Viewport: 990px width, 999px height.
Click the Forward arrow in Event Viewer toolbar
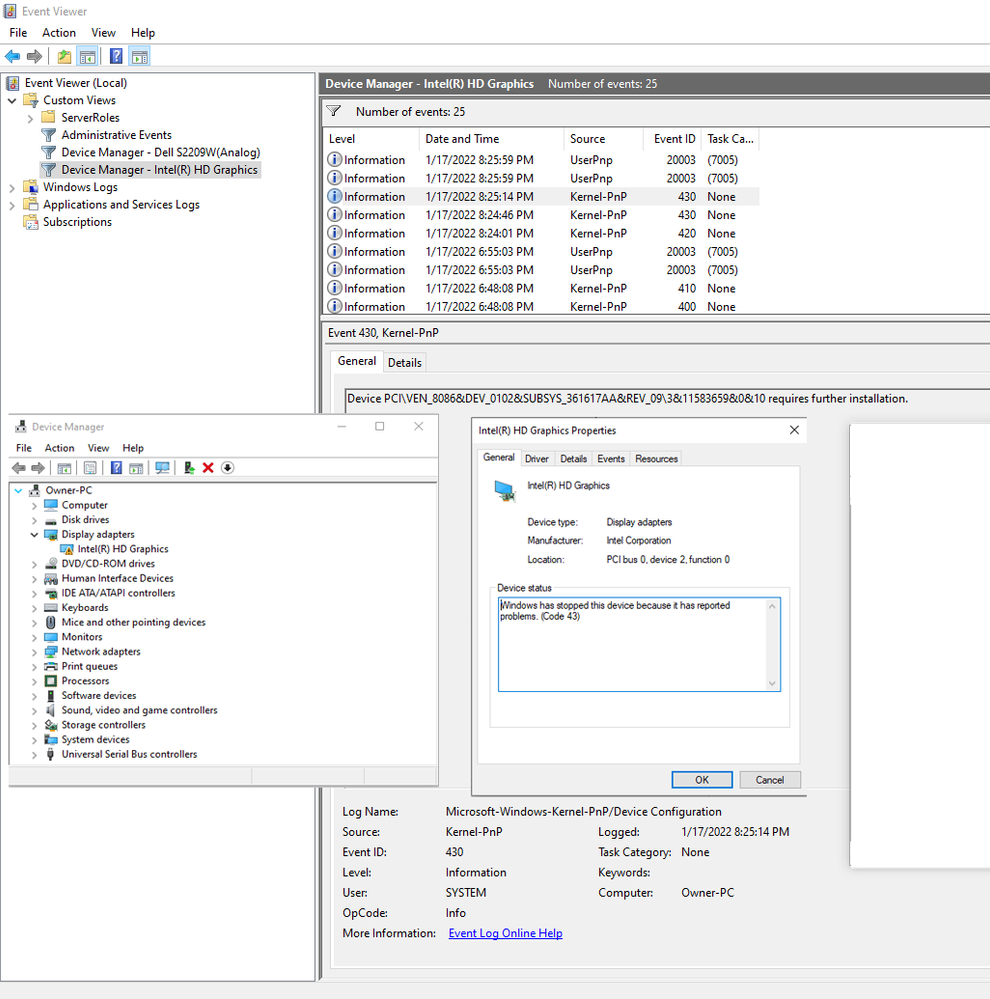coord(34,57)
